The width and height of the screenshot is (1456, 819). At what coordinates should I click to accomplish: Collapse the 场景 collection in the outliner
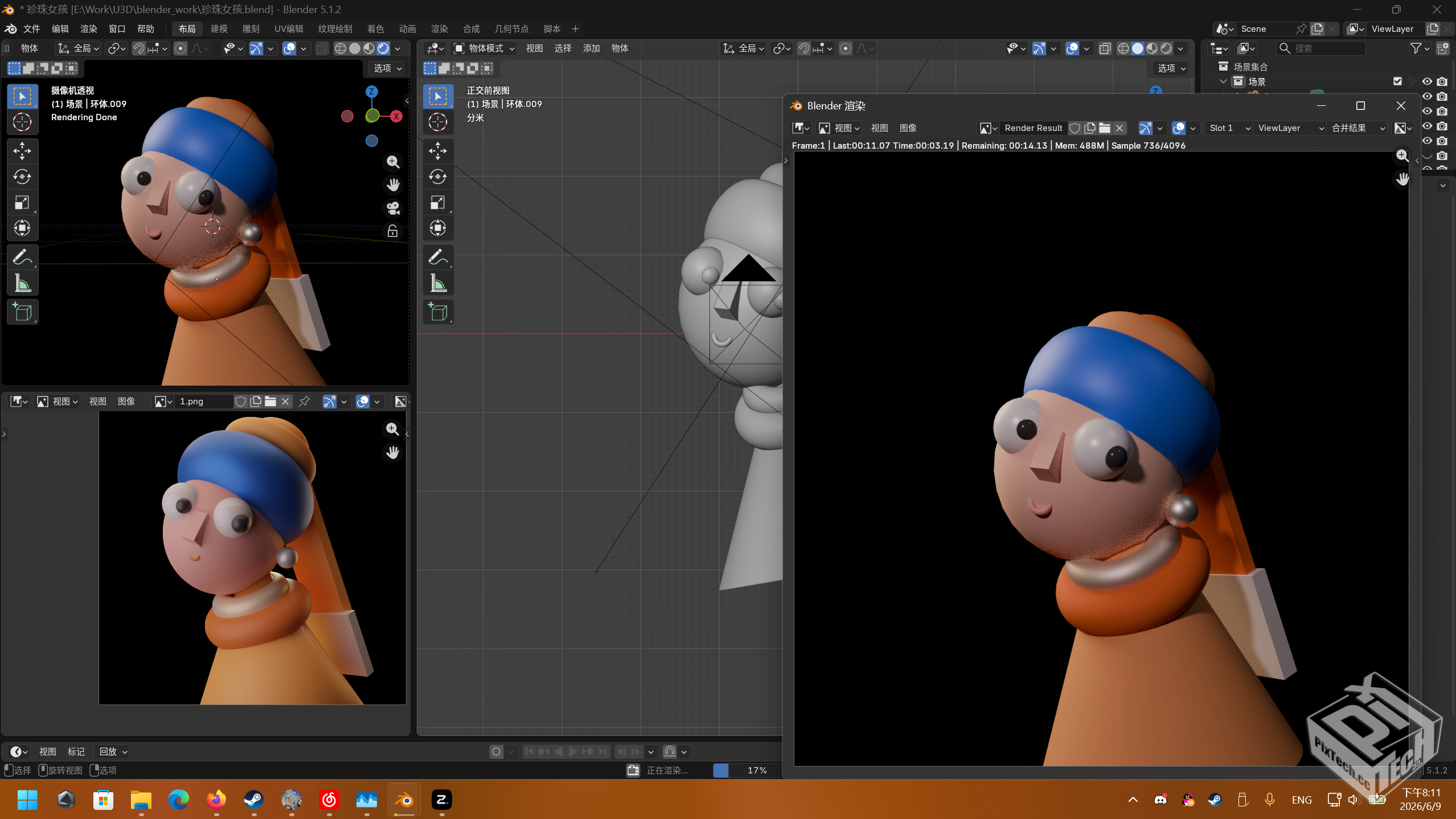tap(1223, 81)
